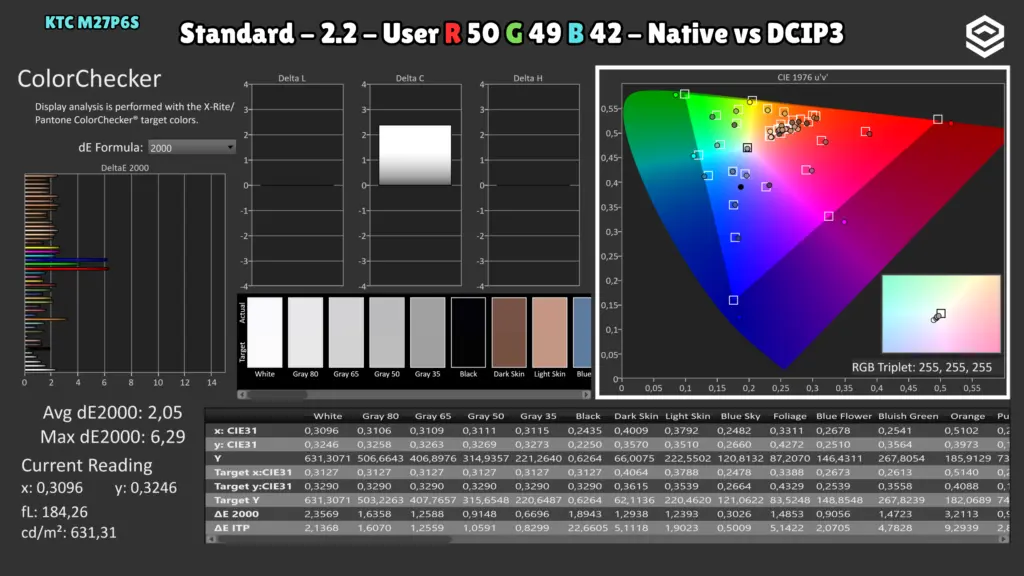Click the Max dE2000: 6,29 text

[113, 437]
